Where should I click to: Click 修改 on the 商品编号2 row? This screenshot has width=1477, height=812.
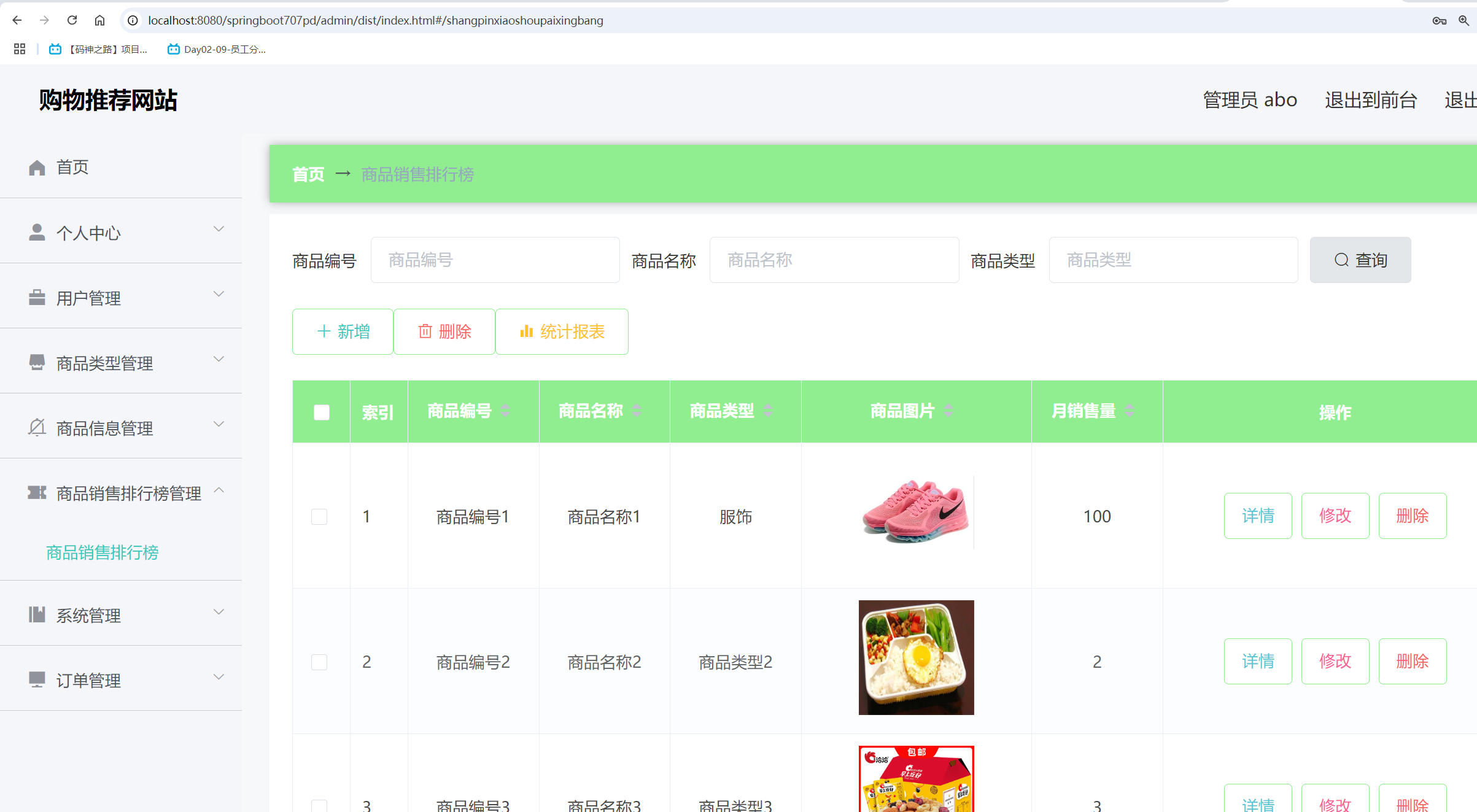click(x=1335, y=661)
